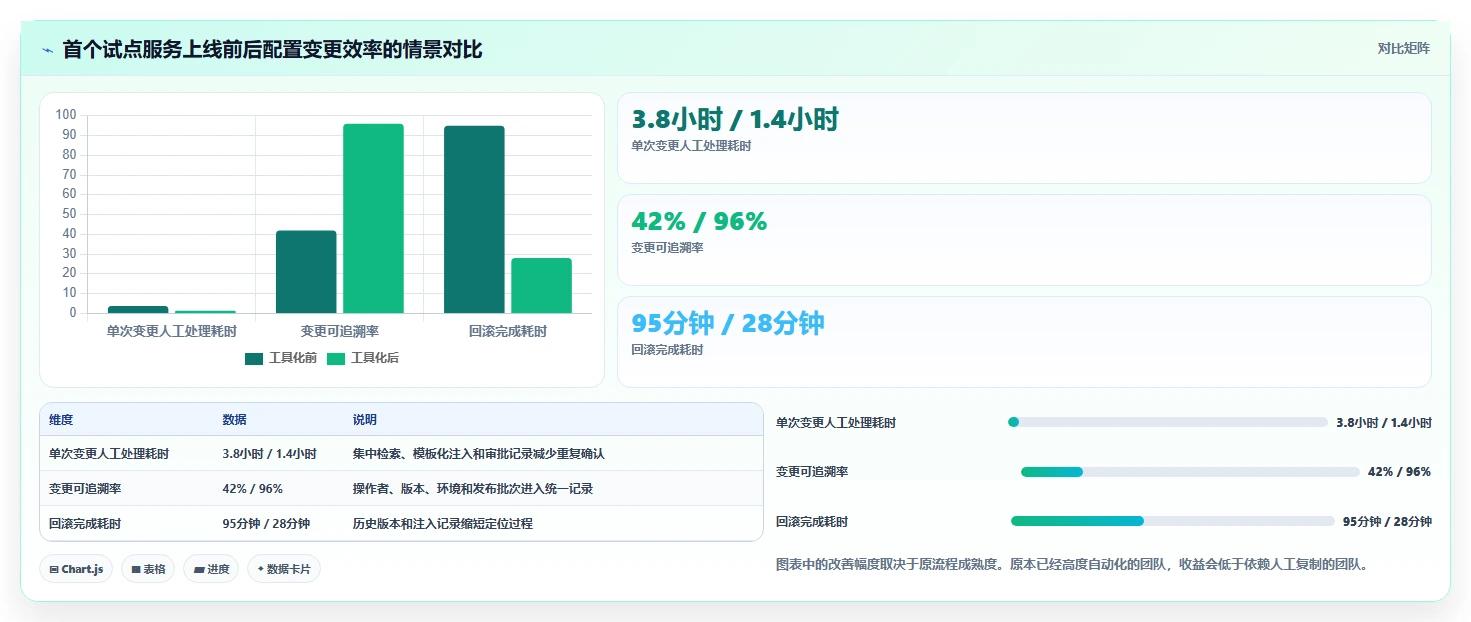1471x622 pixels.
Task: Select 回滚完成耗时 in the table
Action: 85,524
